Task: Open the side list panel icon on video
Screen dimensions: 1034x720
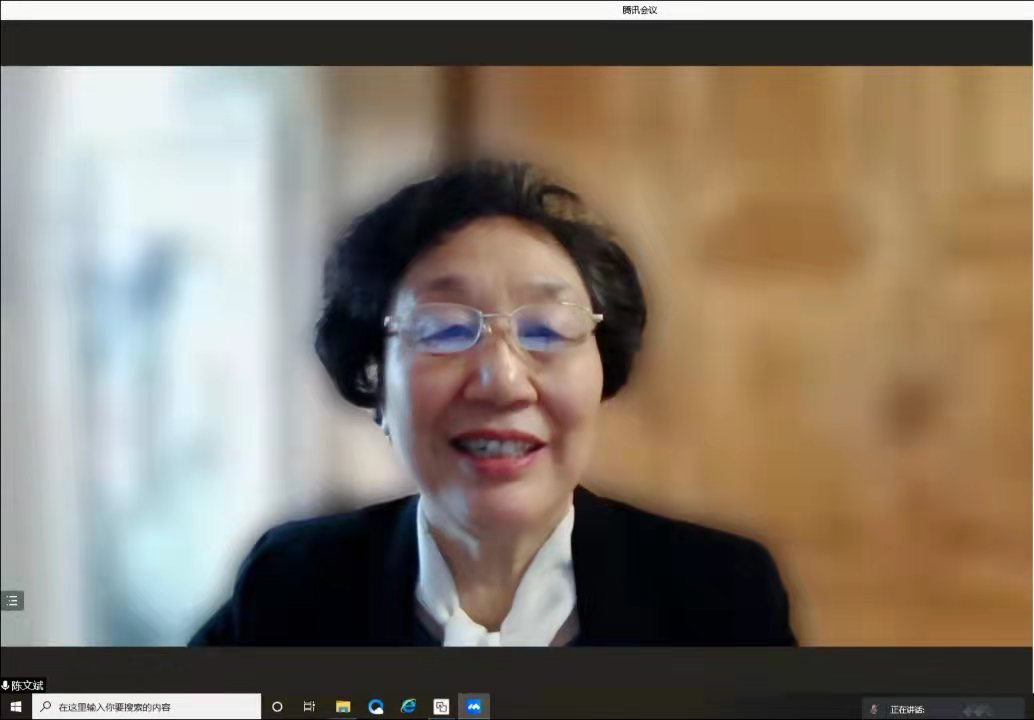Action: pyautogui.click(x=12, y=601)
